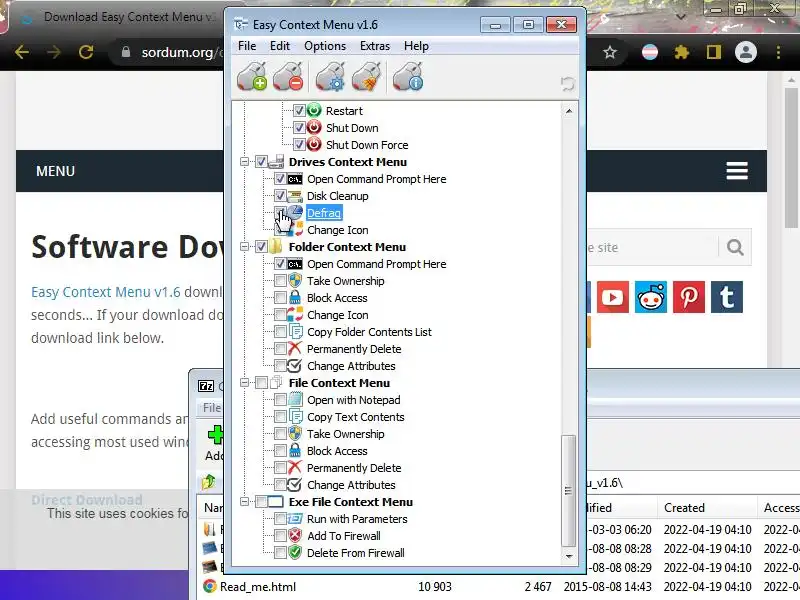Enable the Copy Folder Contents List checkbox

click(280, 332)
